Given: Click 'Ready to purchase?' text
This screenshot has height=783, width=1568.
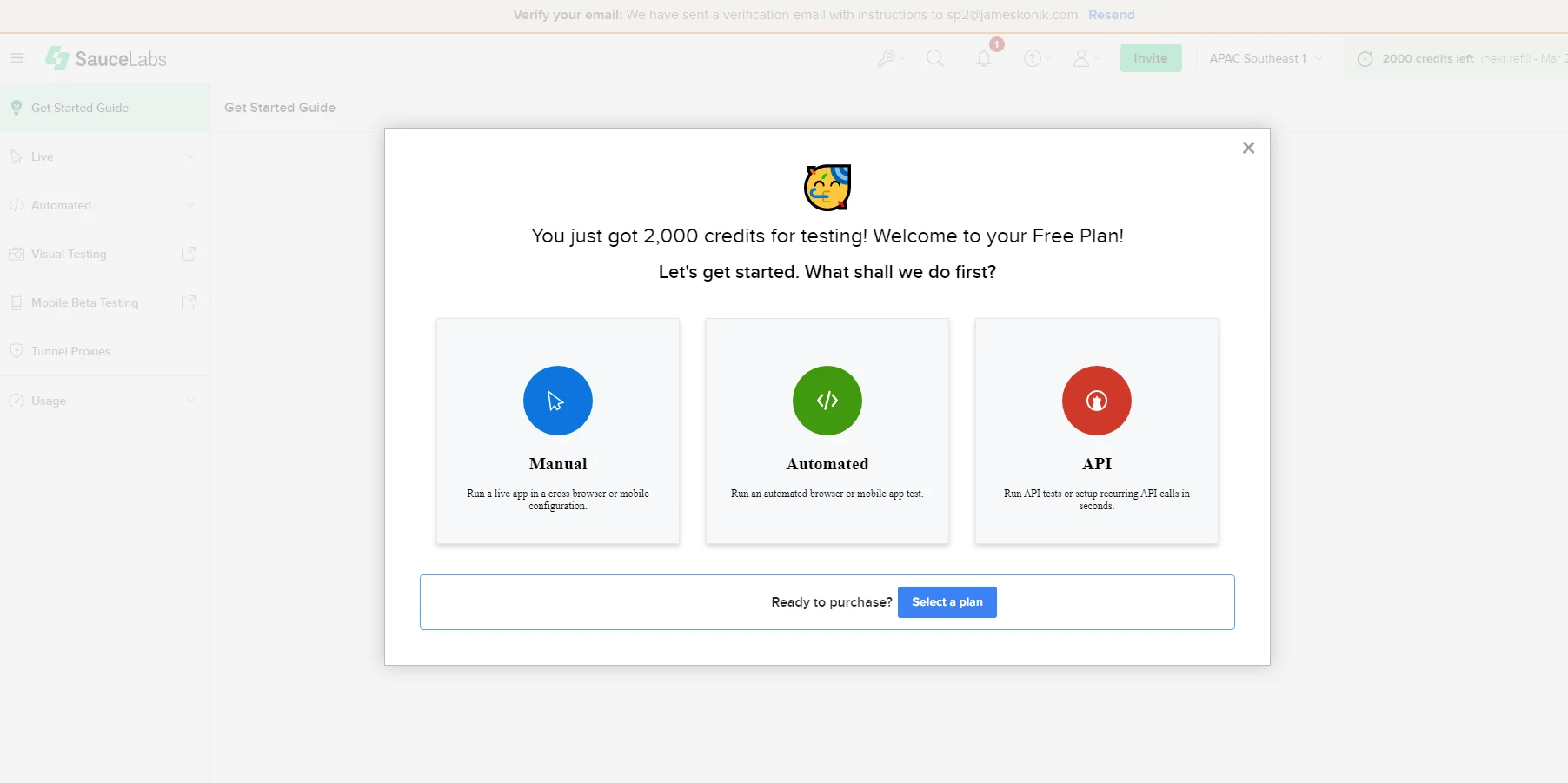Looking at the screenshot, I should coord(832,602).
